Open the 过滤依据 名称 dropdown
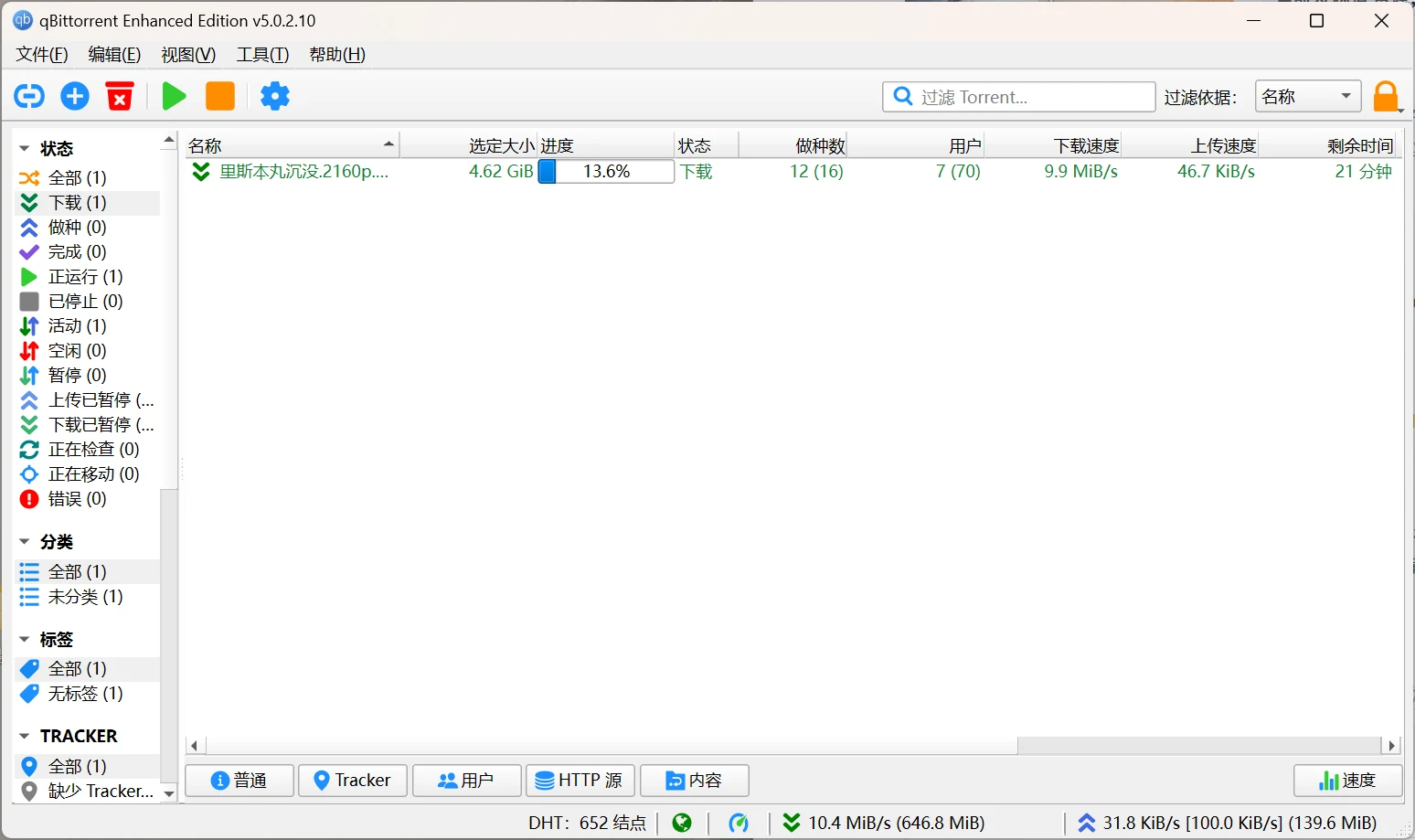The width and height of the screenshot is (1415, 840). pyautogui.click(x=1307, y=97)
